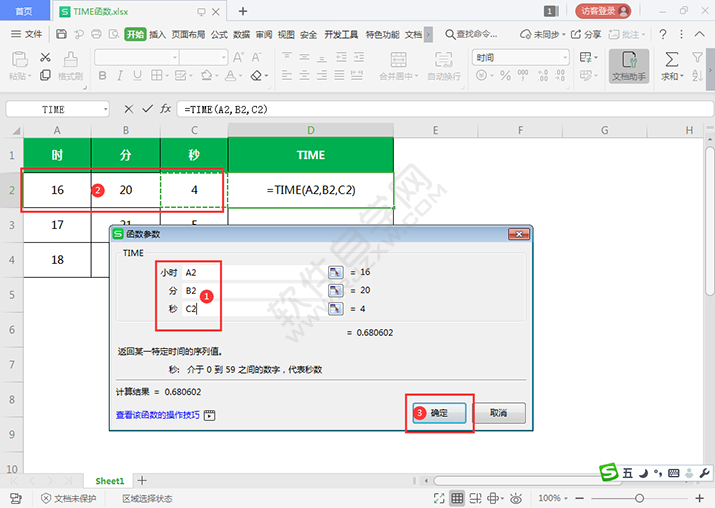This screenshot has height=508, width=715.
Task: Click the 取消 button in dialog
Action: (498, 413)
